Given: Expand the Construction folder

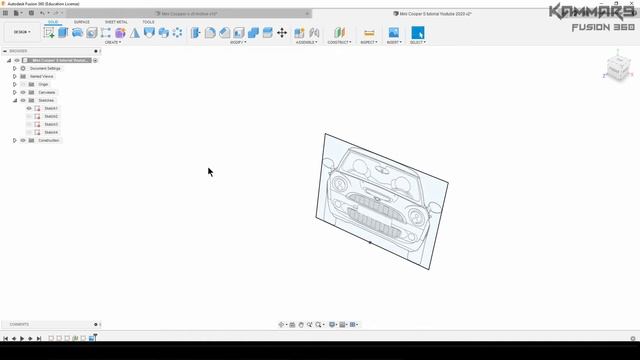Looking at the screenshot, I should tap(15, 140).
